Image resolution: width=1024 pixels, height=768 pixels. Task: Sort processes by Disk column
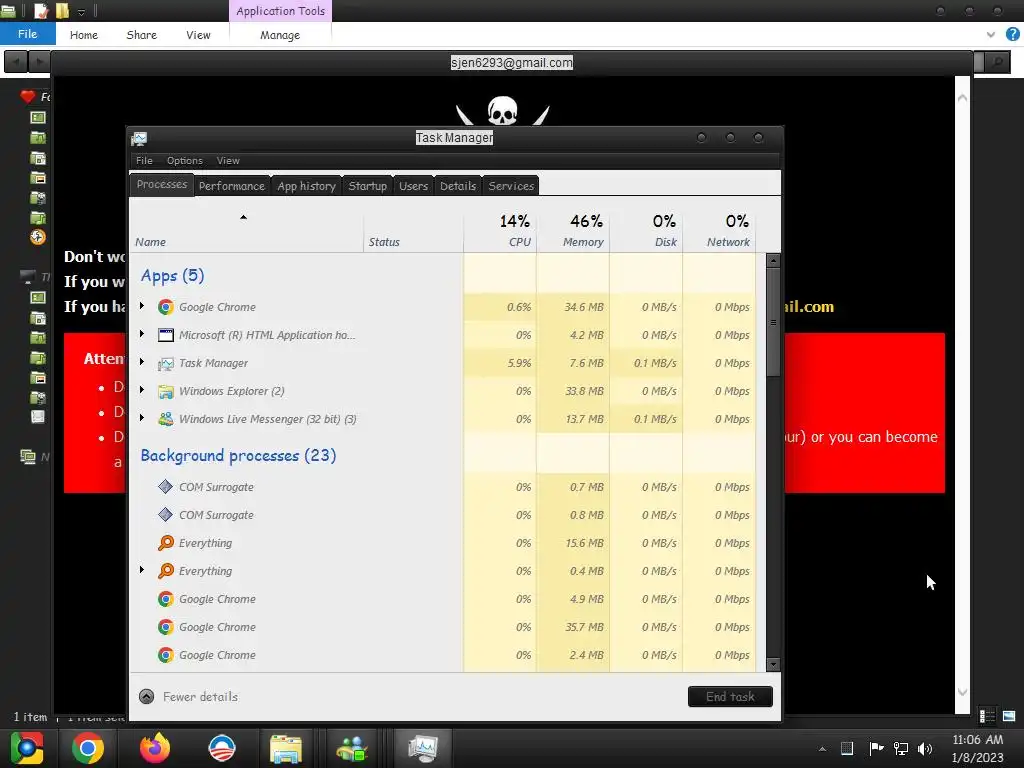647,231
